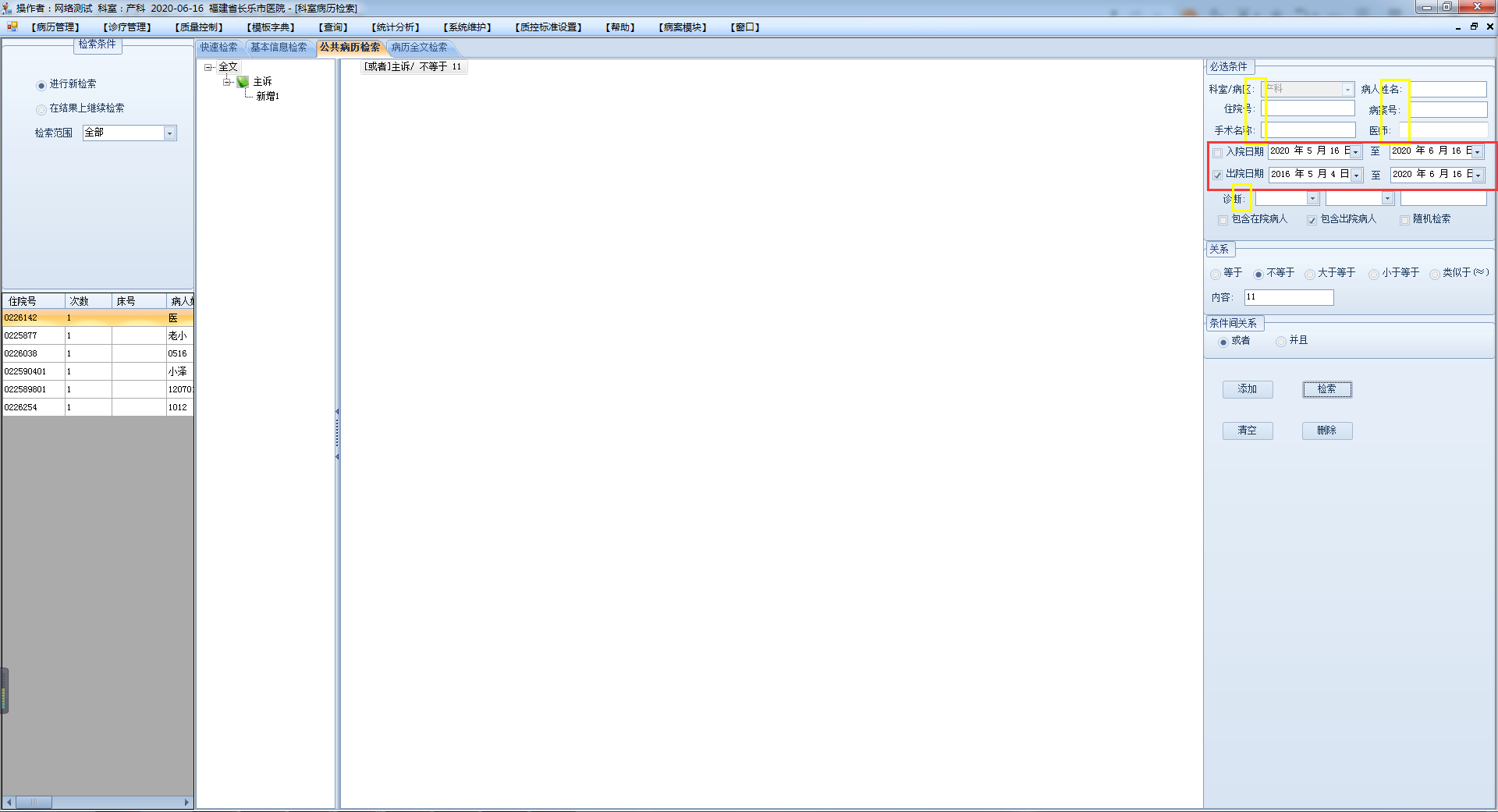Uncheck the 出院日期 checkbox

1218,175
